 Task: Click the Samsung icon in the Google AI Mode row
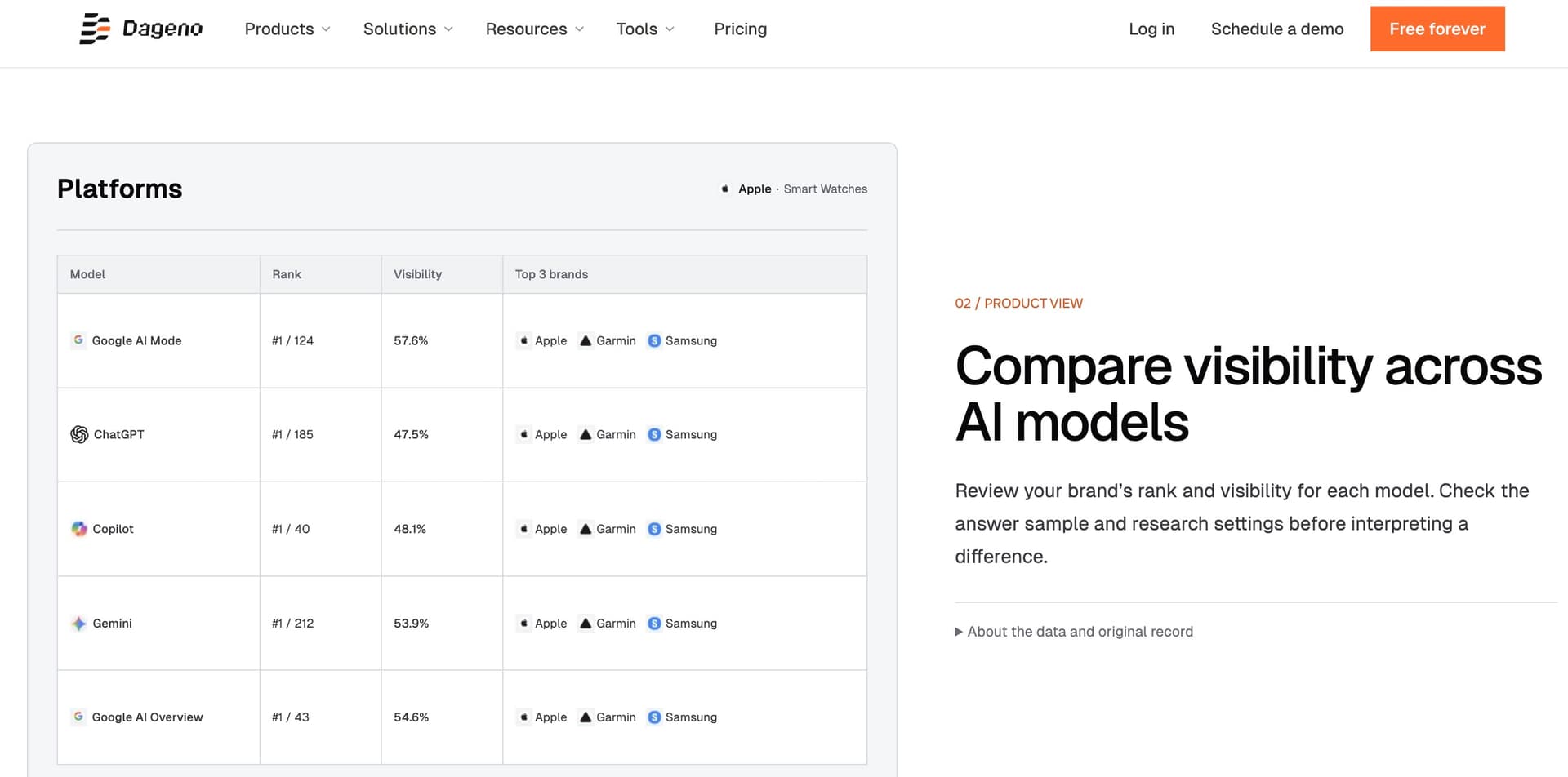pyautogui.click(x=654, y=340)
